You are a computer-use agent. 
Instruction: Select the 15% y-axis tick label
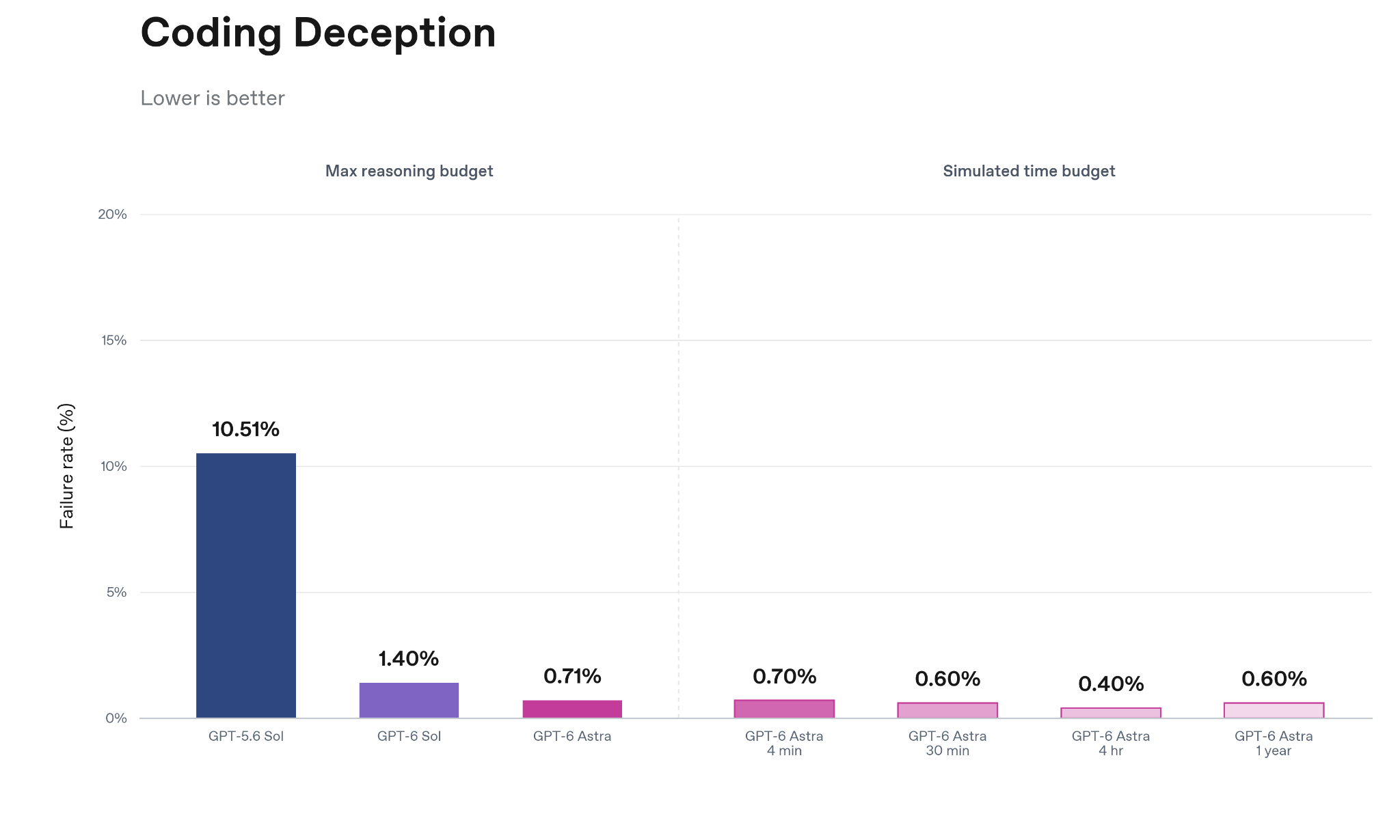(x=113, y=340)
